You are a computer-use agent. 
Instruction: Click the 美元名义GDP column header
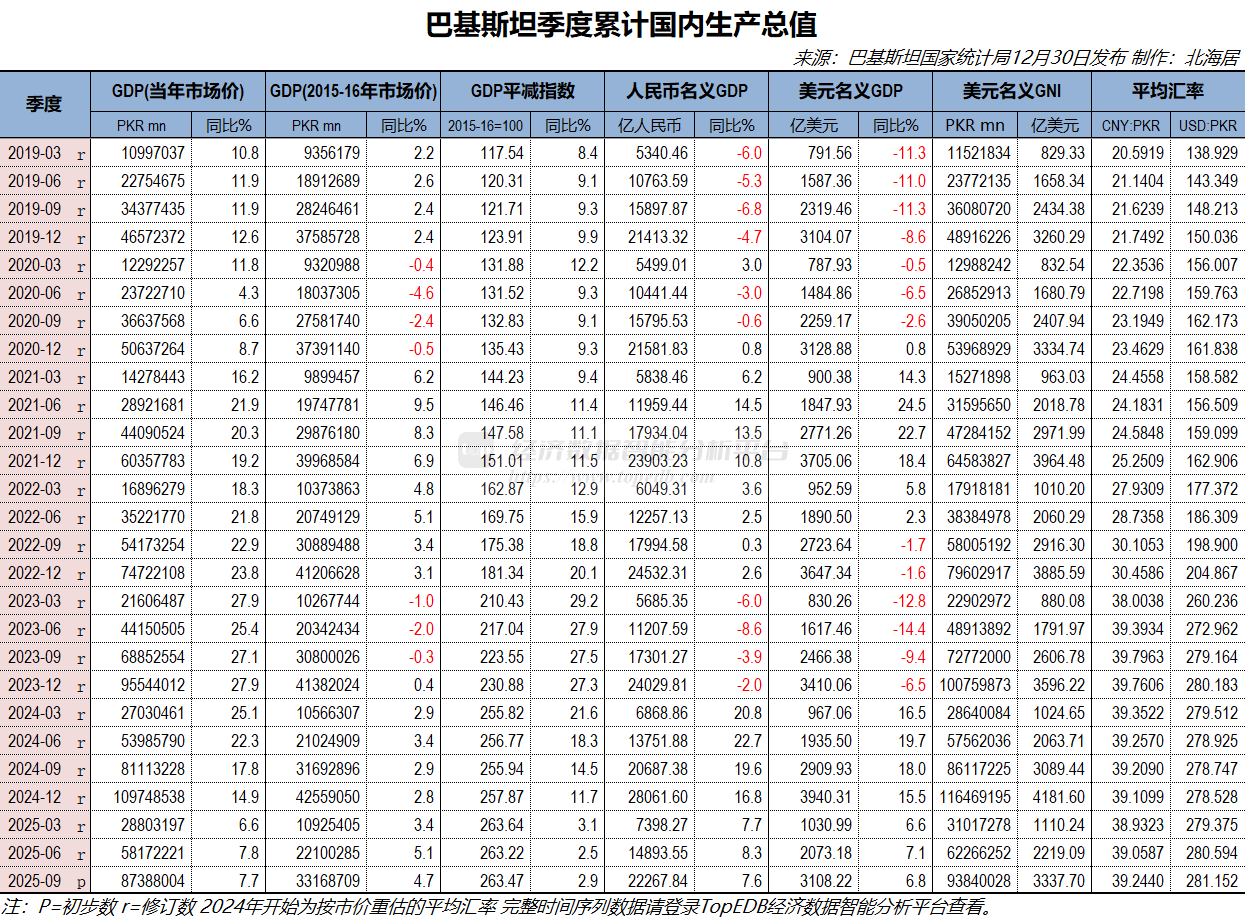pos(849,90)
